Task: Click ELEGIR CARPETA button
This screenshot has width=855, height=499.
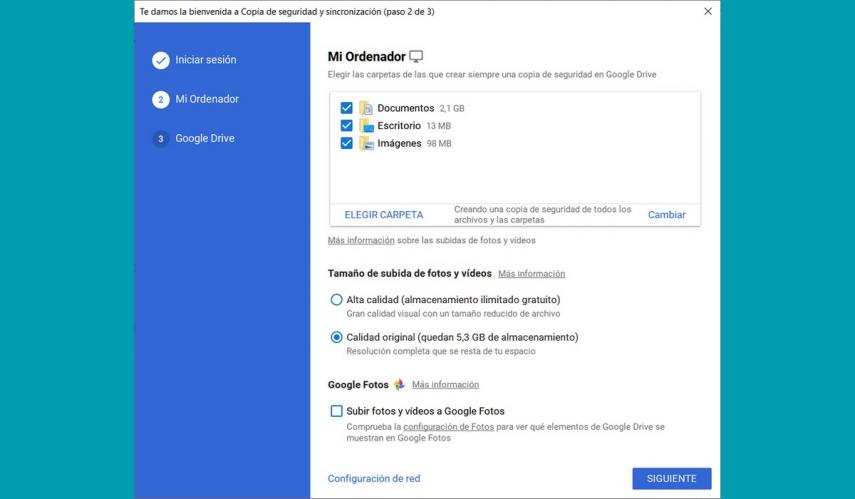Action: click(x=384, y=215)
